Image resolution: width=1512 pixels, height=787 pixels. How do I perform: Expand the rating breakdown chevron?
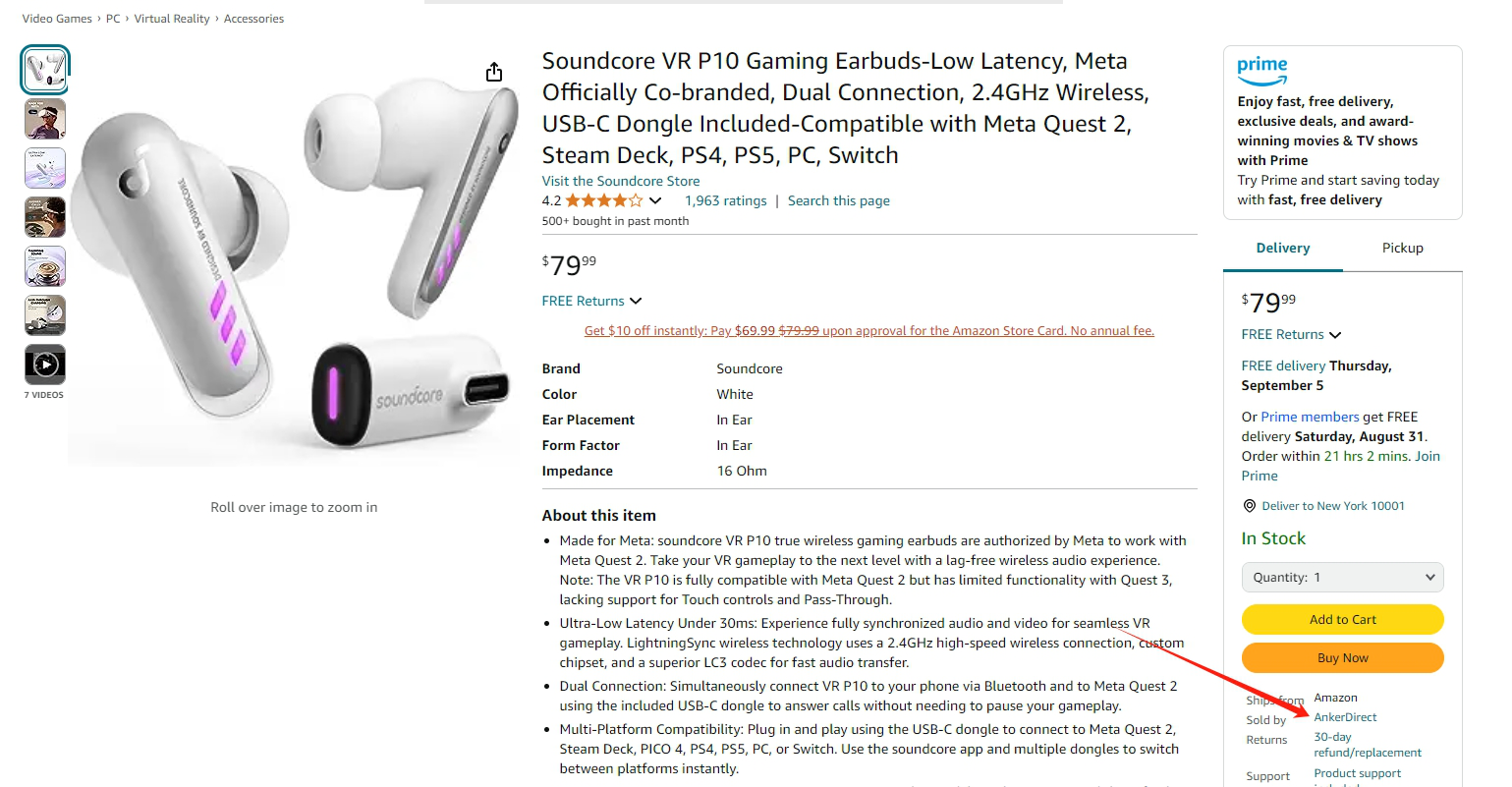coord(655,200)
